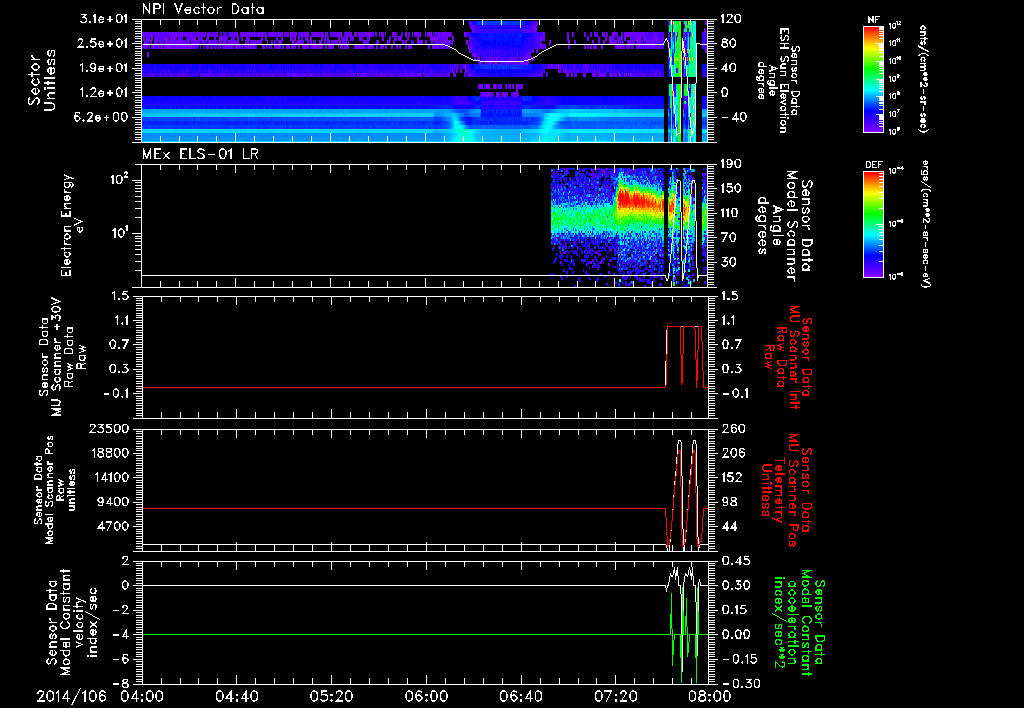The height and width of the screenshot is (708, 1024).
Task: Click the DEF color bar gradient
Action: pyautogui.click(x=874, y=223)
